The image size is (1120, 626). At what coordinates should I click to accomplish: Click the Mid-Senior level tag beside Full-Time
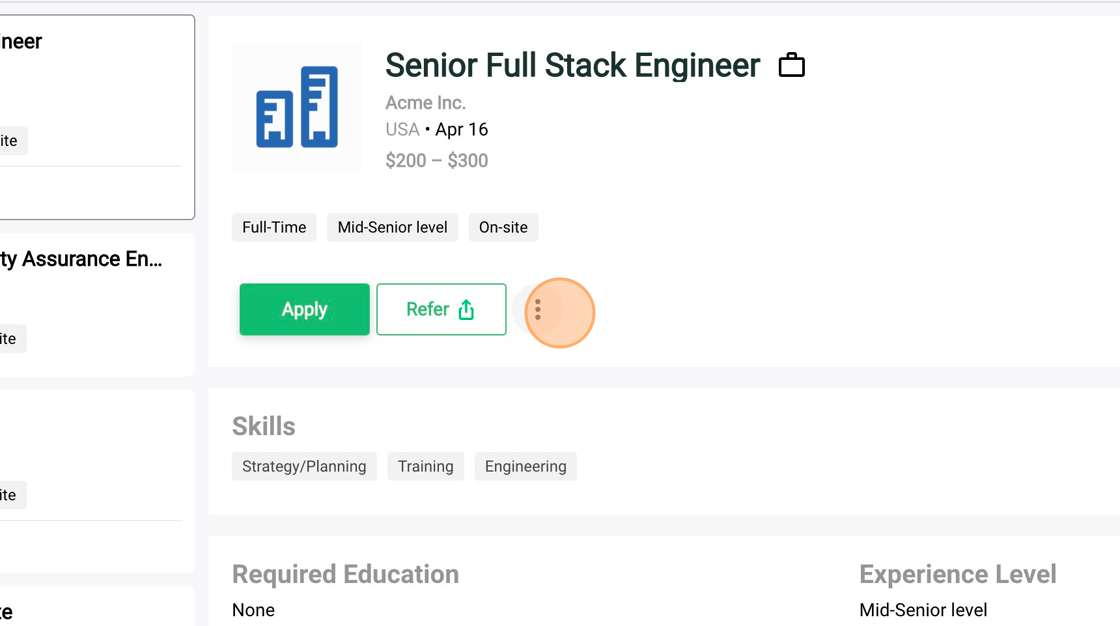click(392, 227)
